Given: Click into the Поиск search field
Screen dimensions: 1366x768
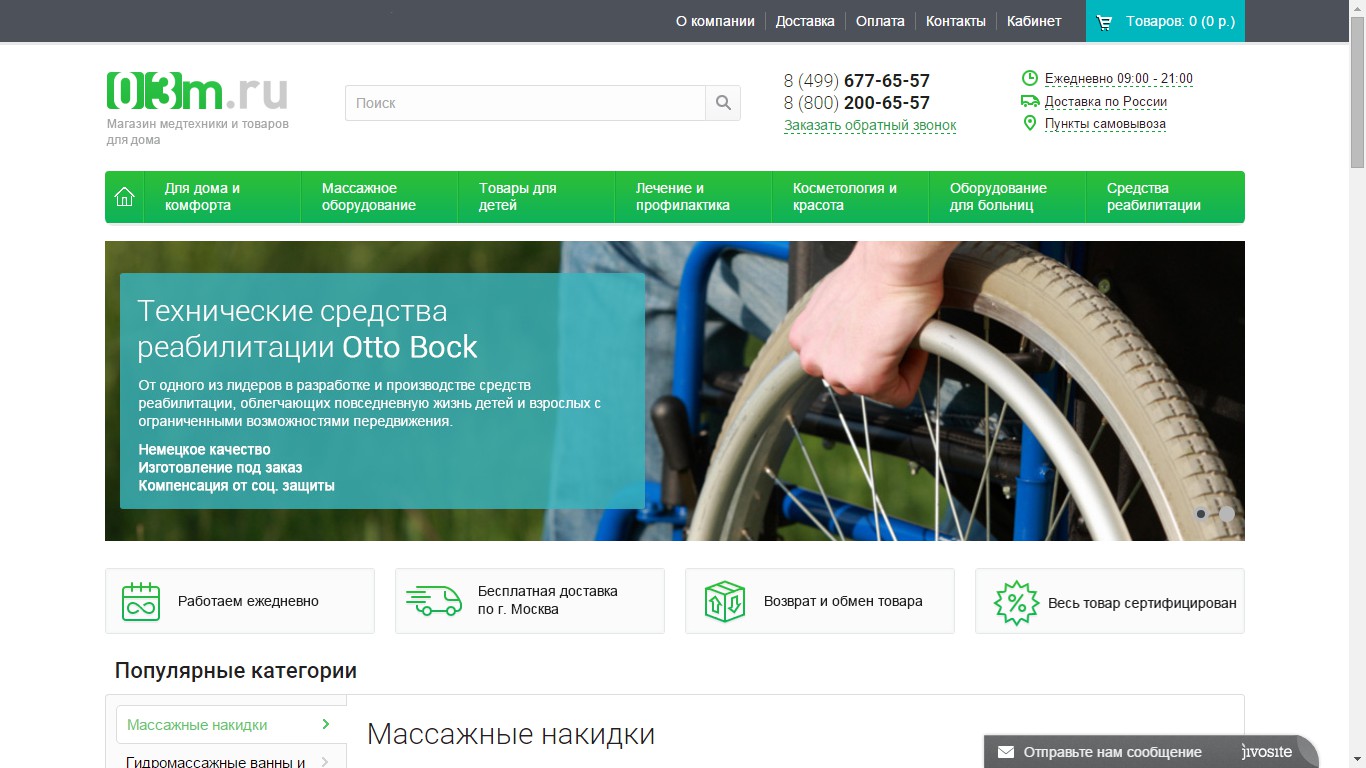Looking at the screenshot, I should click(x=525, y=103).
